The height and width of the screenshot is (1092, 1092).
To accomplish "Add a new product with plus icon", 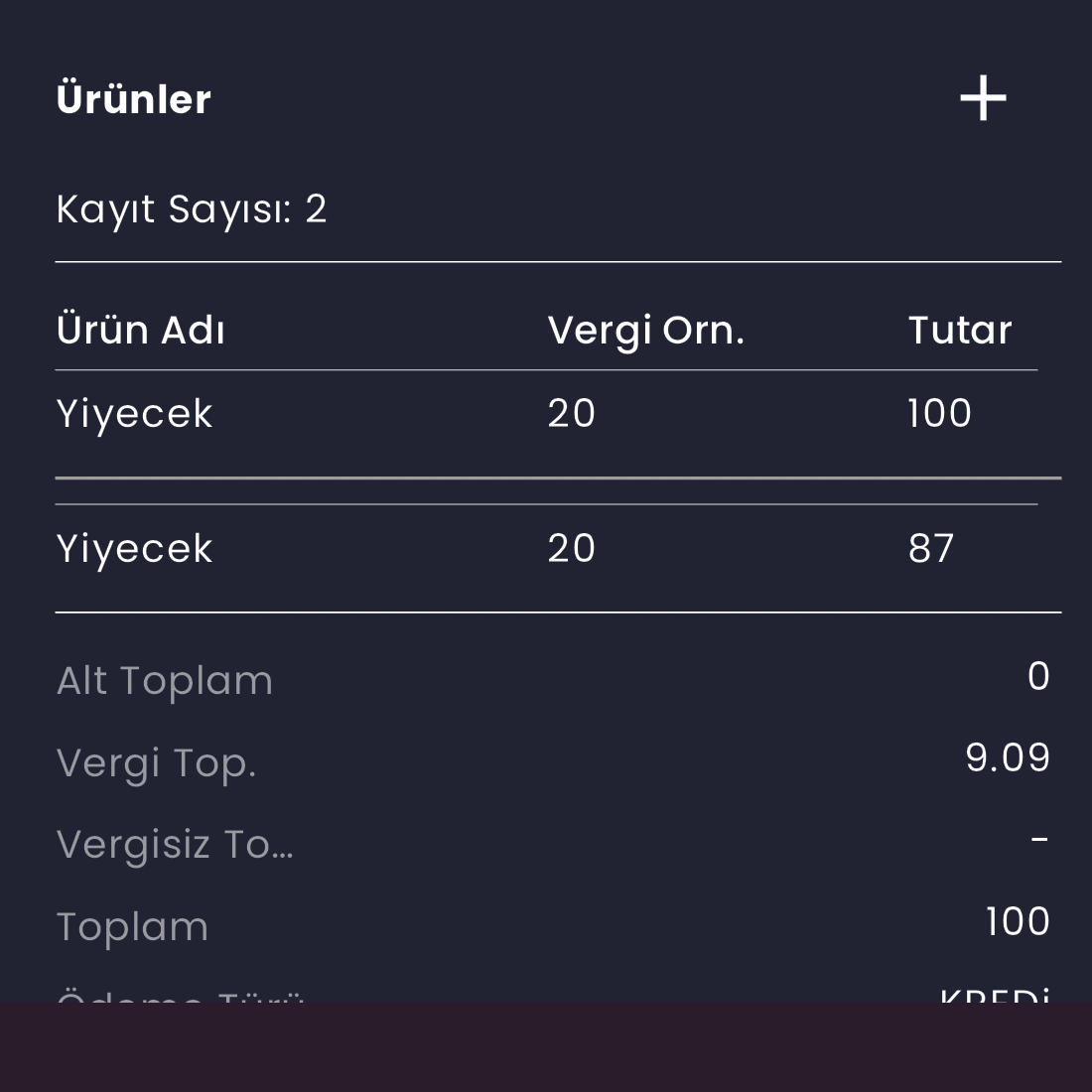I will tap(983, 98).
